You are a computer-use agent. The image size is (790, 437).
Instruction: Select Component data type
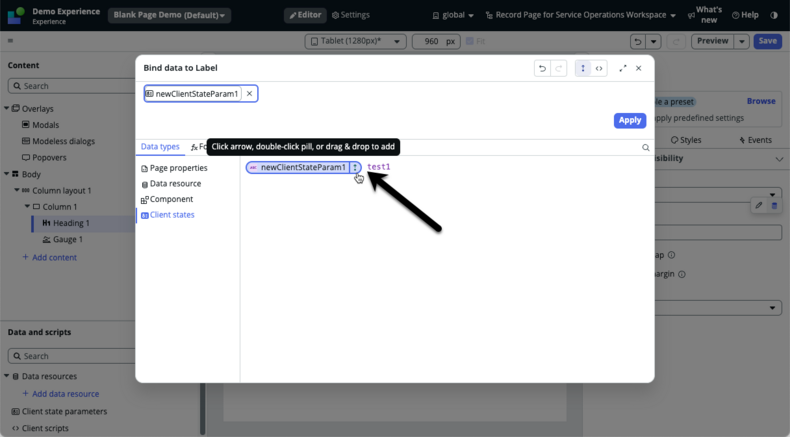167,200
